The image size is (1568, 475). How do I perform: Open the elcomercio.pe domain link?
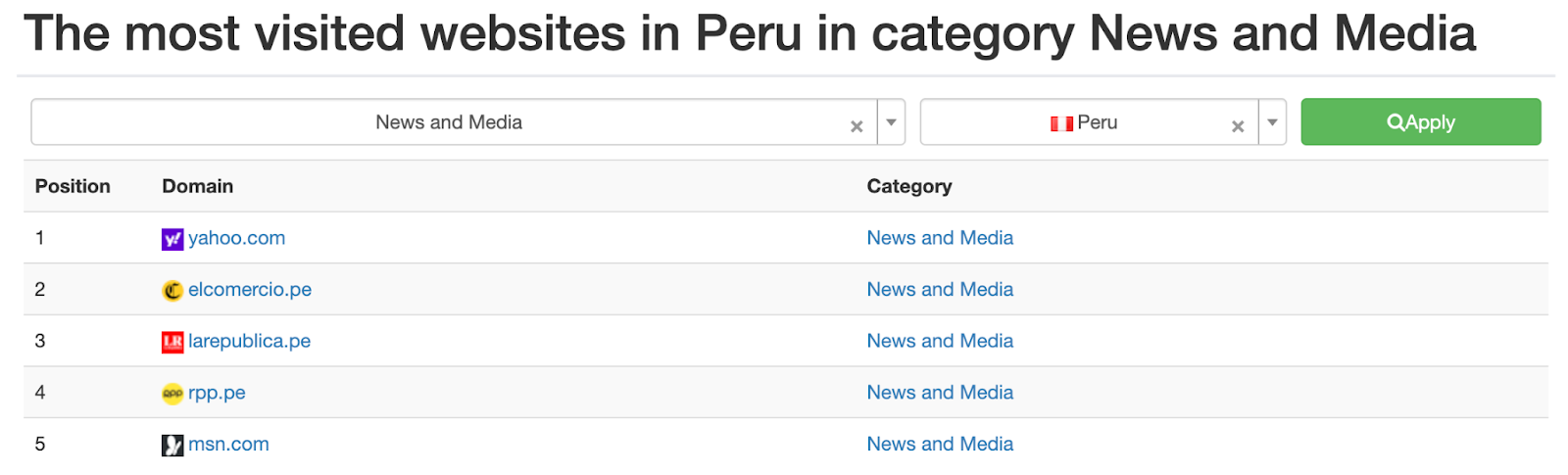click(x=250, y=290)
